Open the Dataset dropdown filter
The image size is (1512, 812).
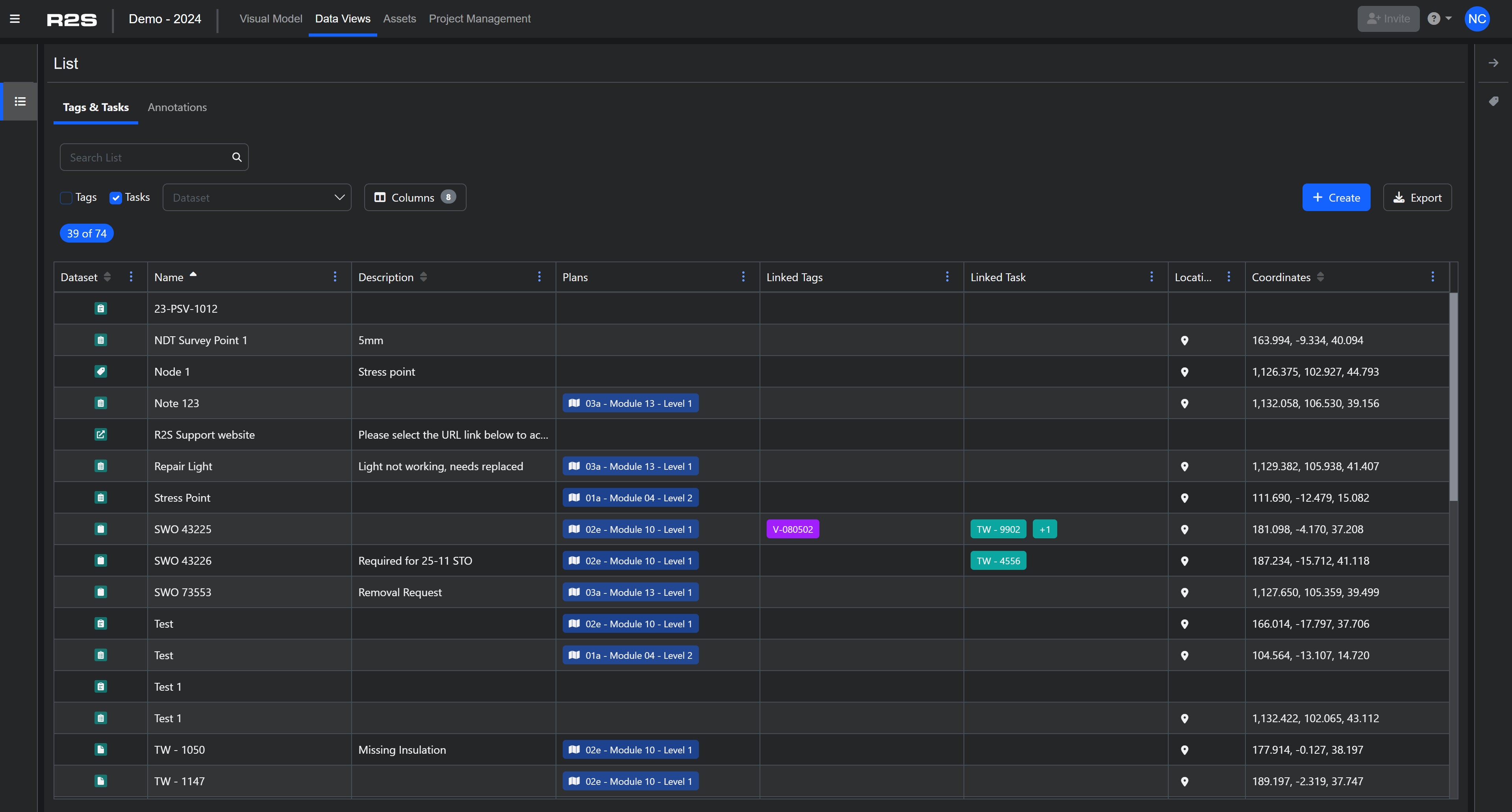coord(257,198)
